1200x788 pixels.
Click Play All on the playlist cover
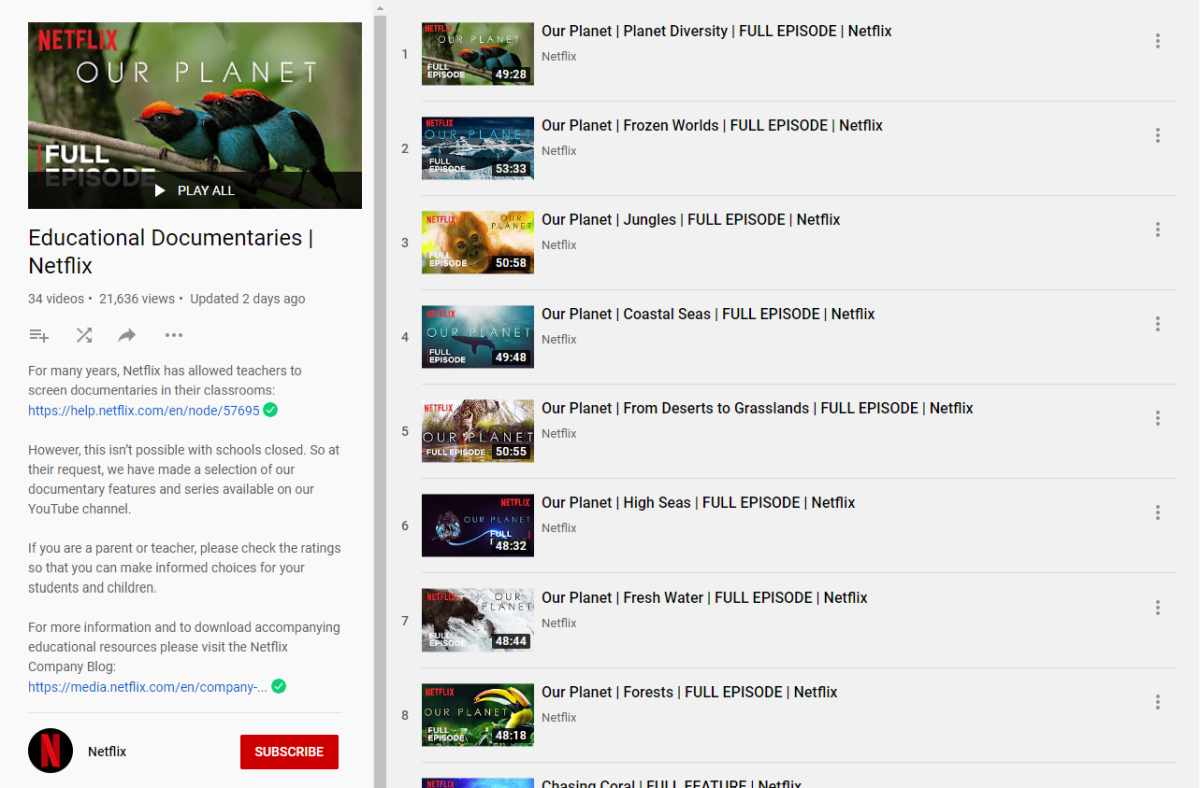(195, 190)
